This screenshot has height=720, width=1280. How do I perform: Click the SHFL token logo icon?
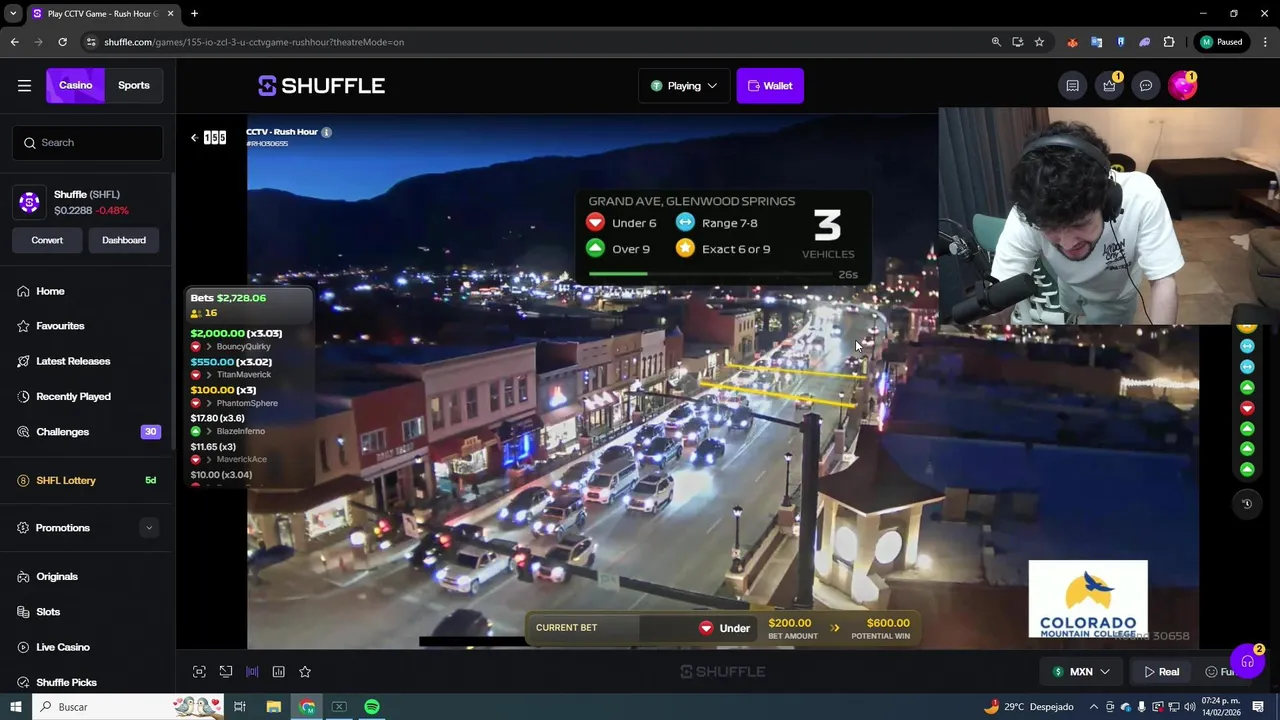click(29, 202)
